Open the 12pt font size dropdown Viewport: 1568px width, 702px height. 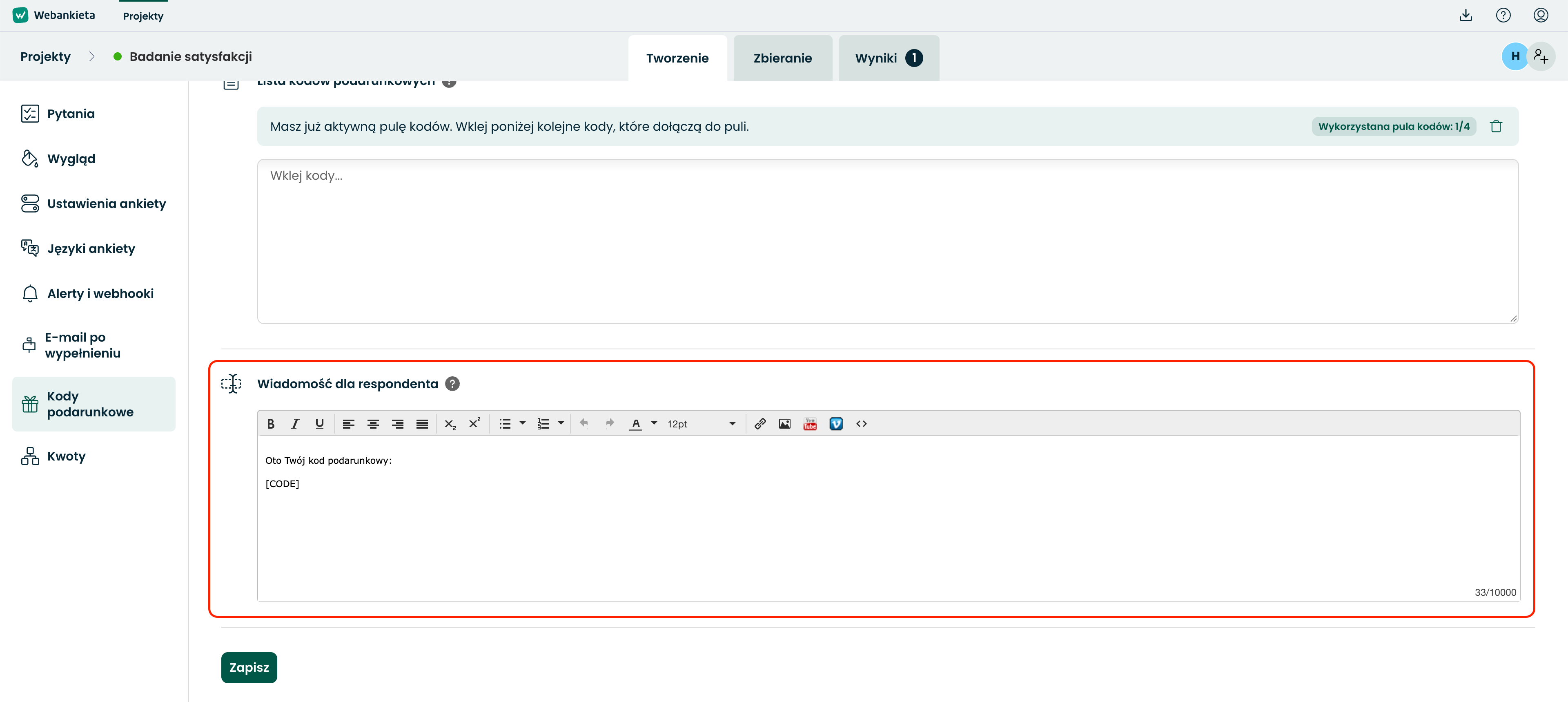(x=701, y=423)
